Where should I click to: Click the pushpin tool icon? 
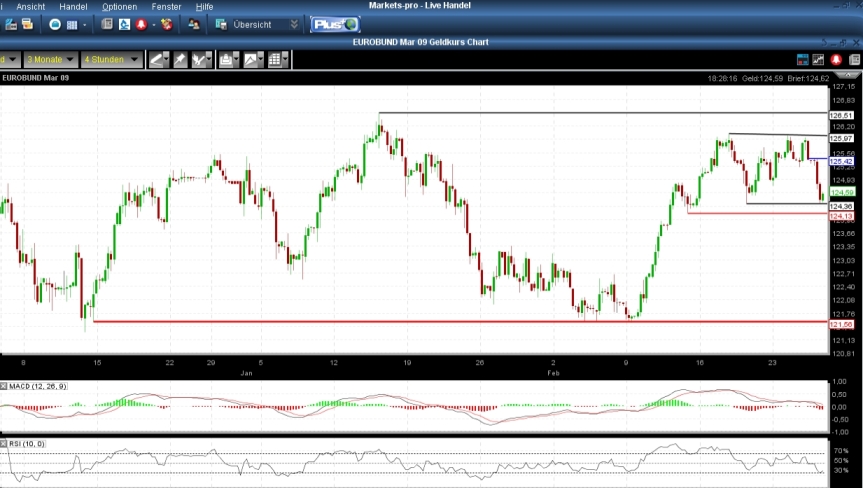pos(180,60)
